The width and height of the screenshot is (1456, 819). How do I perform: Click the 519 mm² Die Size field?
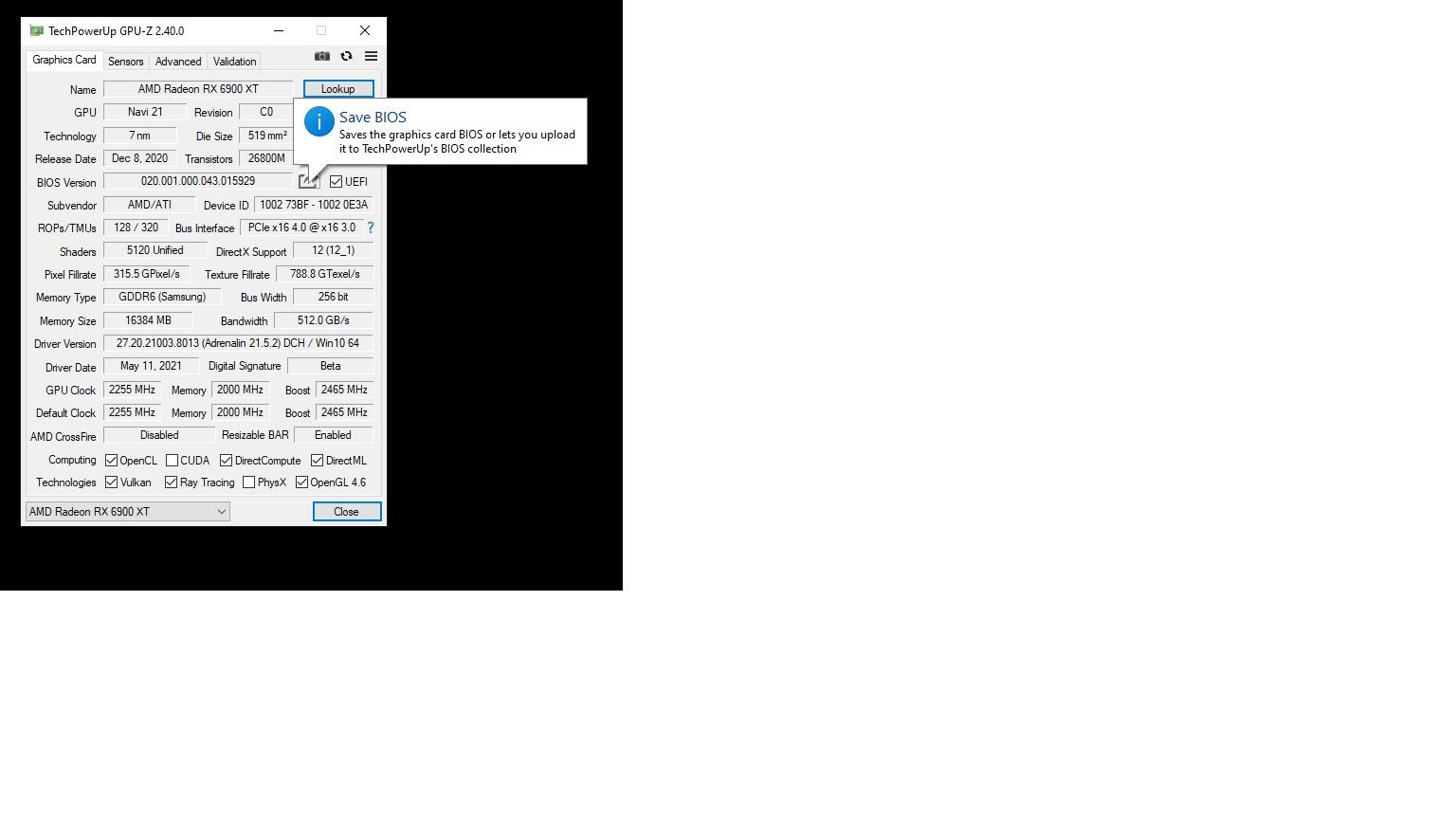267,136
